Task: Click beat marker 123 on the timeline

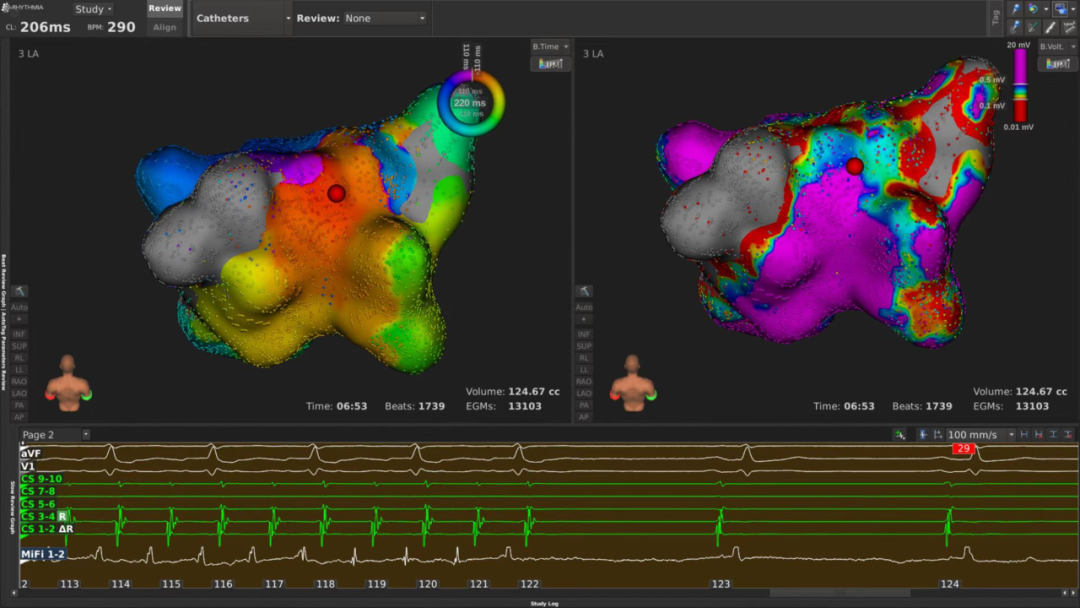Action: 720,583
